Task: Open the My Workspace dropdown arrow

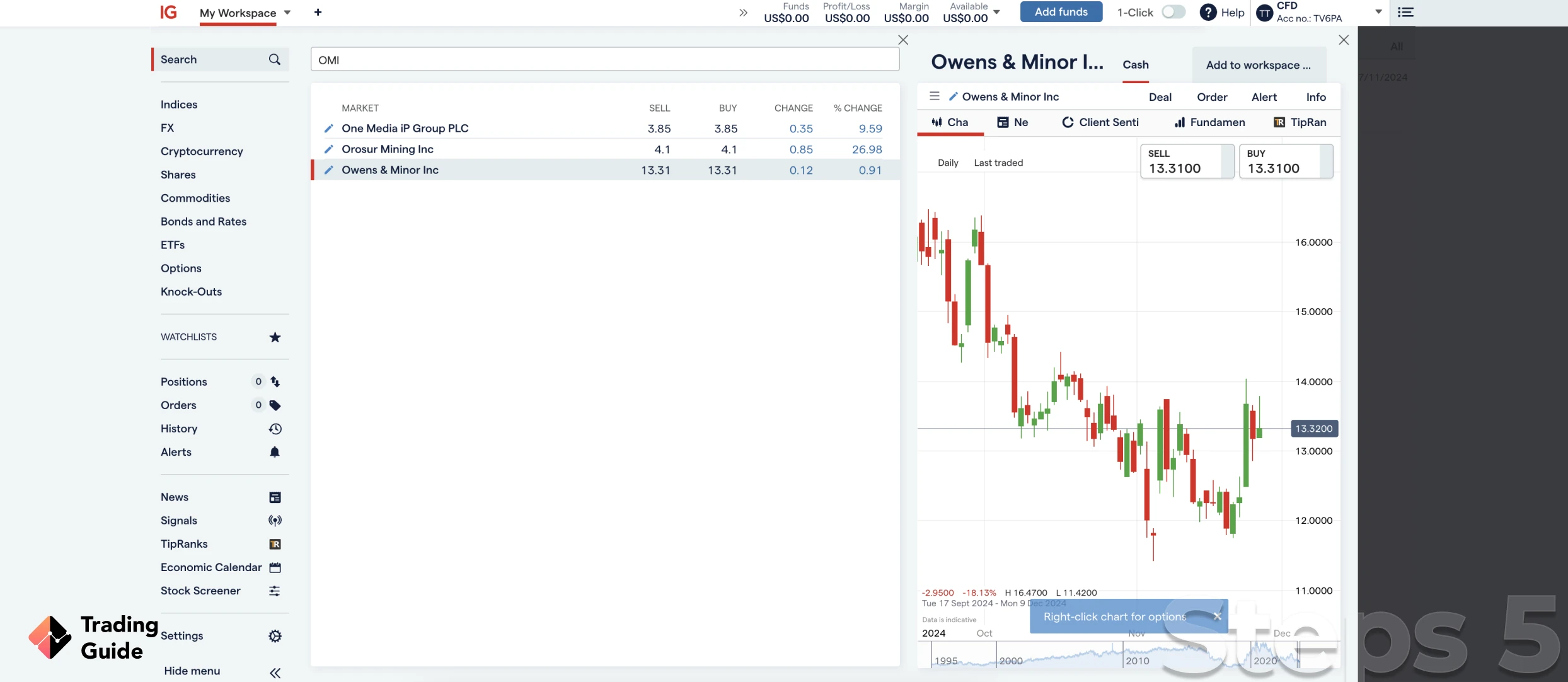Action: click(x=287, y=12)
